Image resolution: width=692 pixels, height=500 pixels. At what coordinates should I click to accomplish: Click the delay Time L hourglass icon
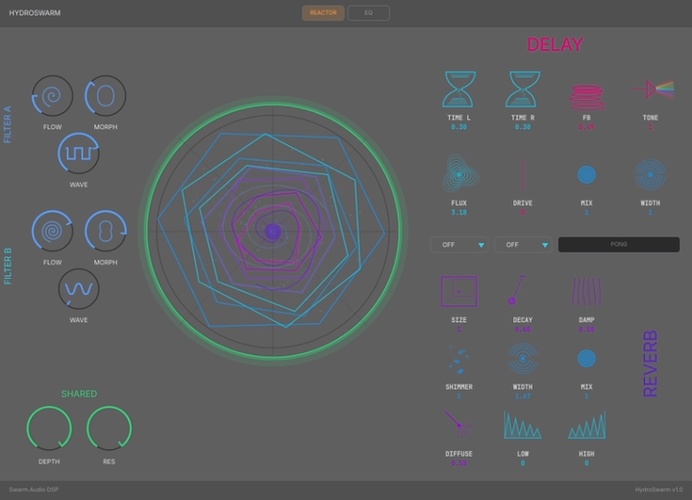click(459, 90)
